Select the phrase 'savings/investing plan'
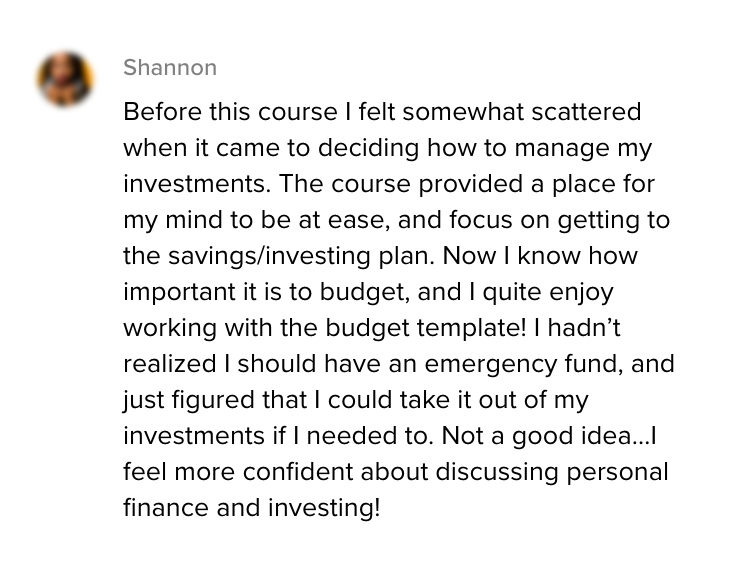The height and width of the screenshot is (570, 729). click(x=301, y=257)
